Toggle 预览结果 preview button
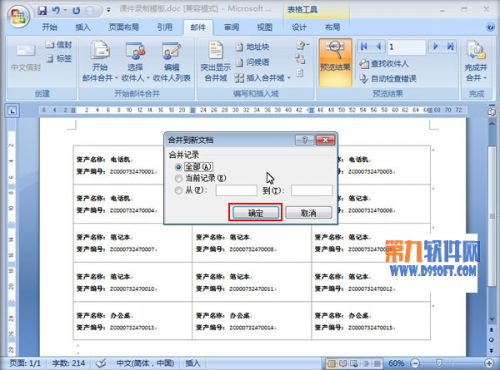 click(x=335, y=62)
